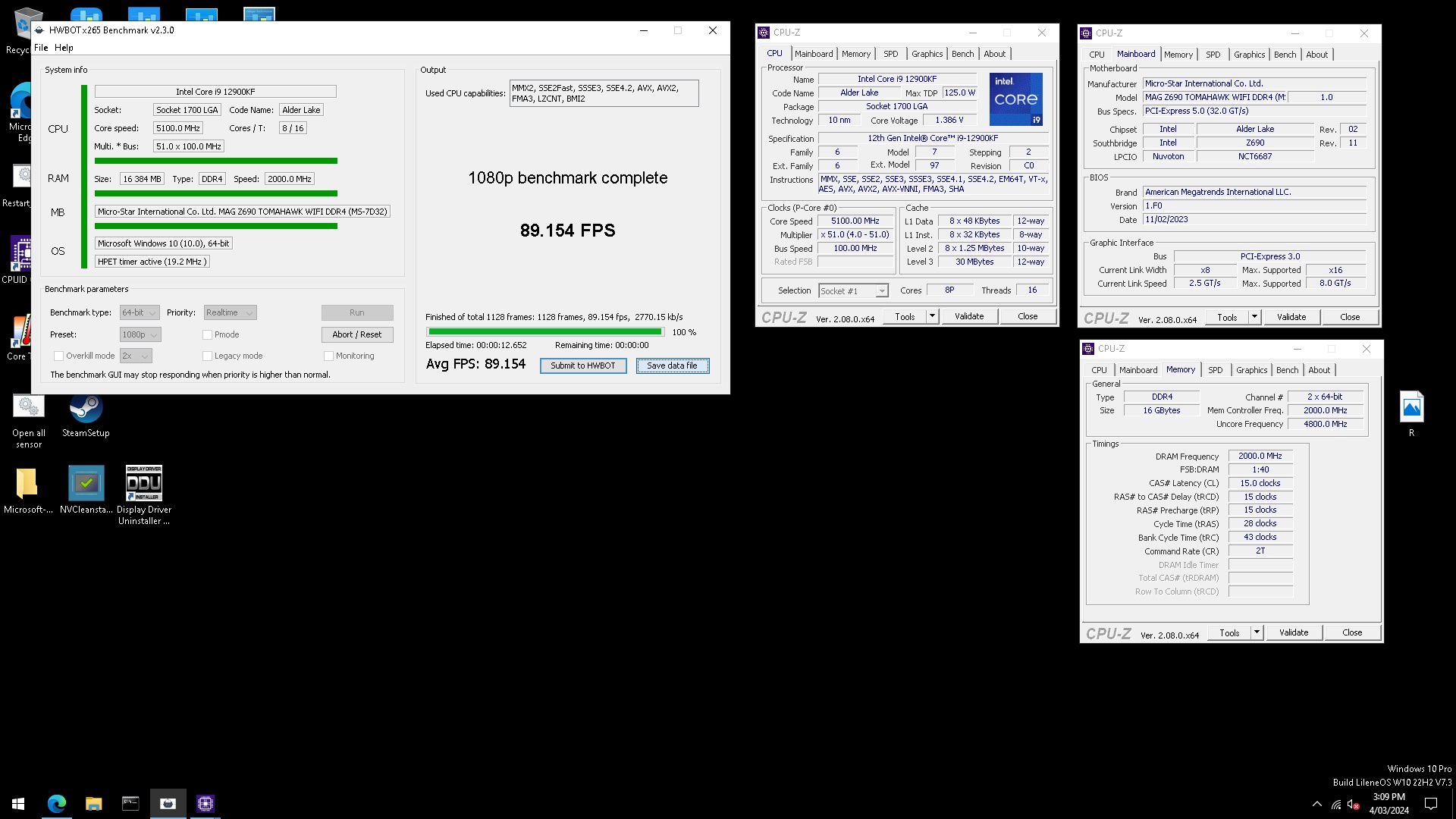
Task: Click Close in the Memory-tab CPU-Z window
Action: coord(1352,632)
